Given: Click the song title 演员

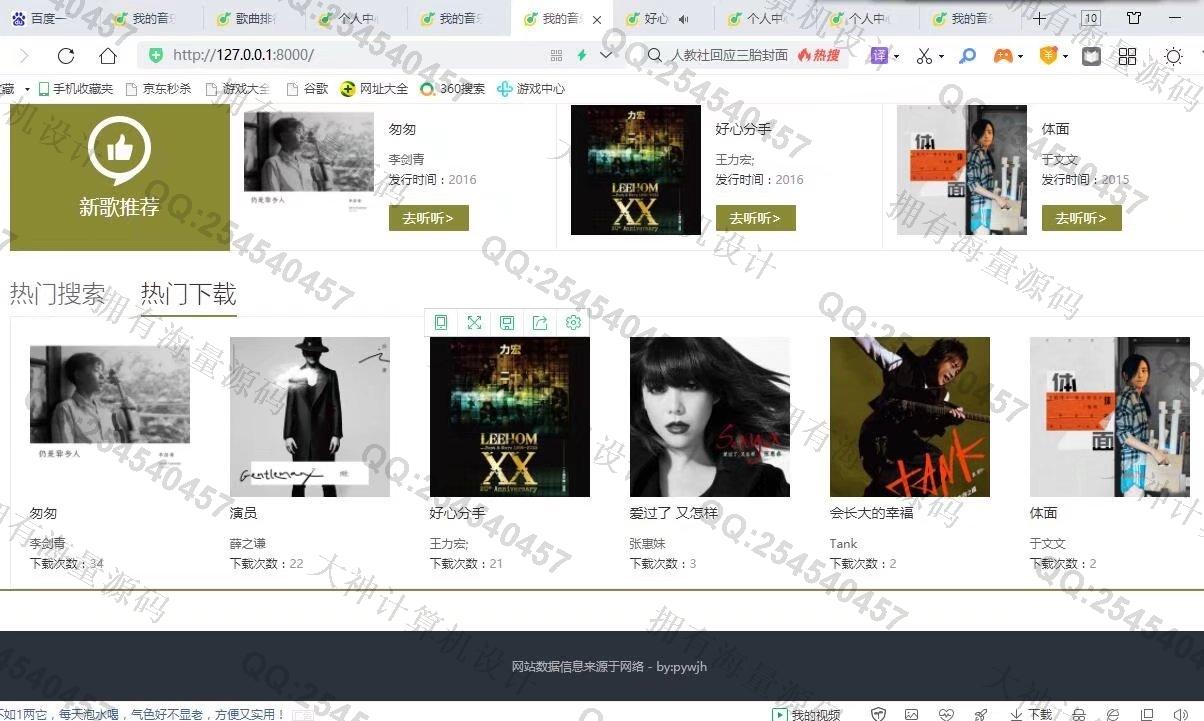Looking at the screenshot, I should [243, 513].
